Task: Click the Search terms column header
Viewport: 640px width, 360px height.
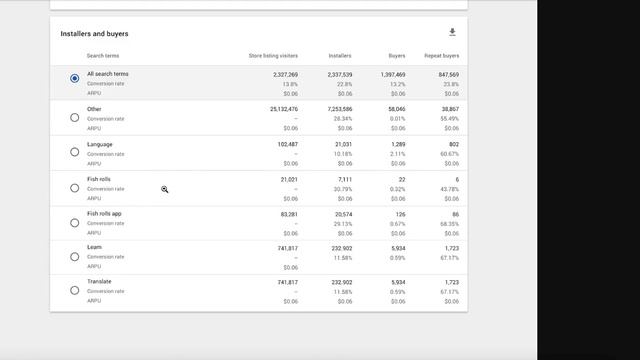Action: 103,56
